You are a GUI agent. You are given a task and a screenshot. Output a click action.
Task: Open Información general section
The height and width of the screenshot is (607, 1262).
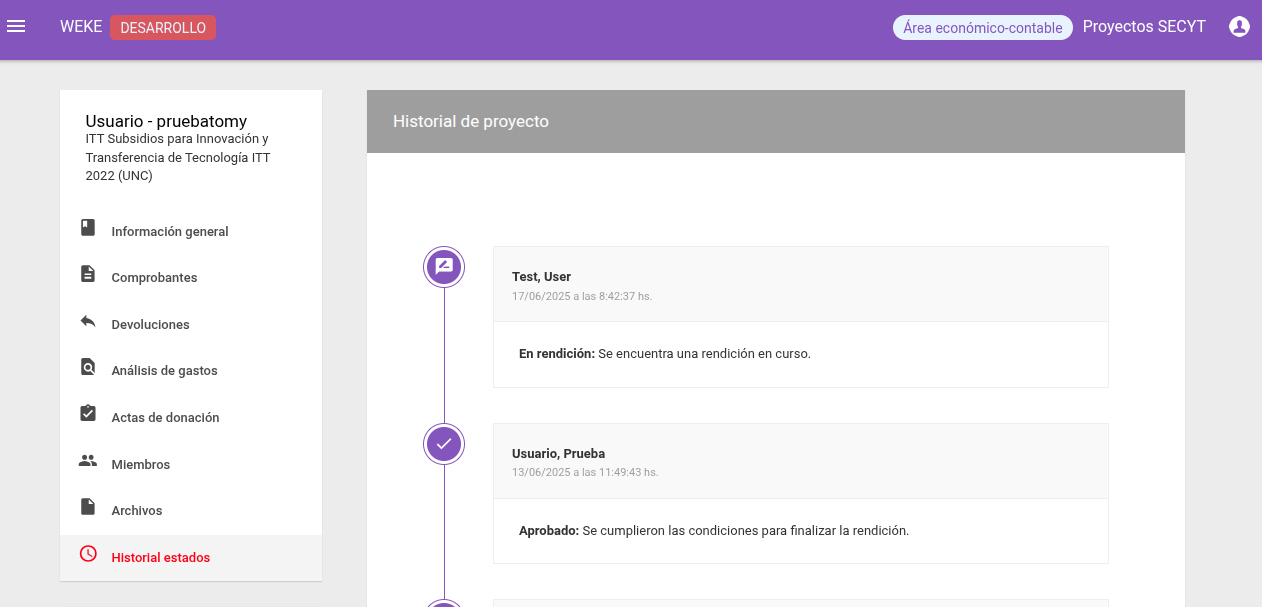(191, 231)
